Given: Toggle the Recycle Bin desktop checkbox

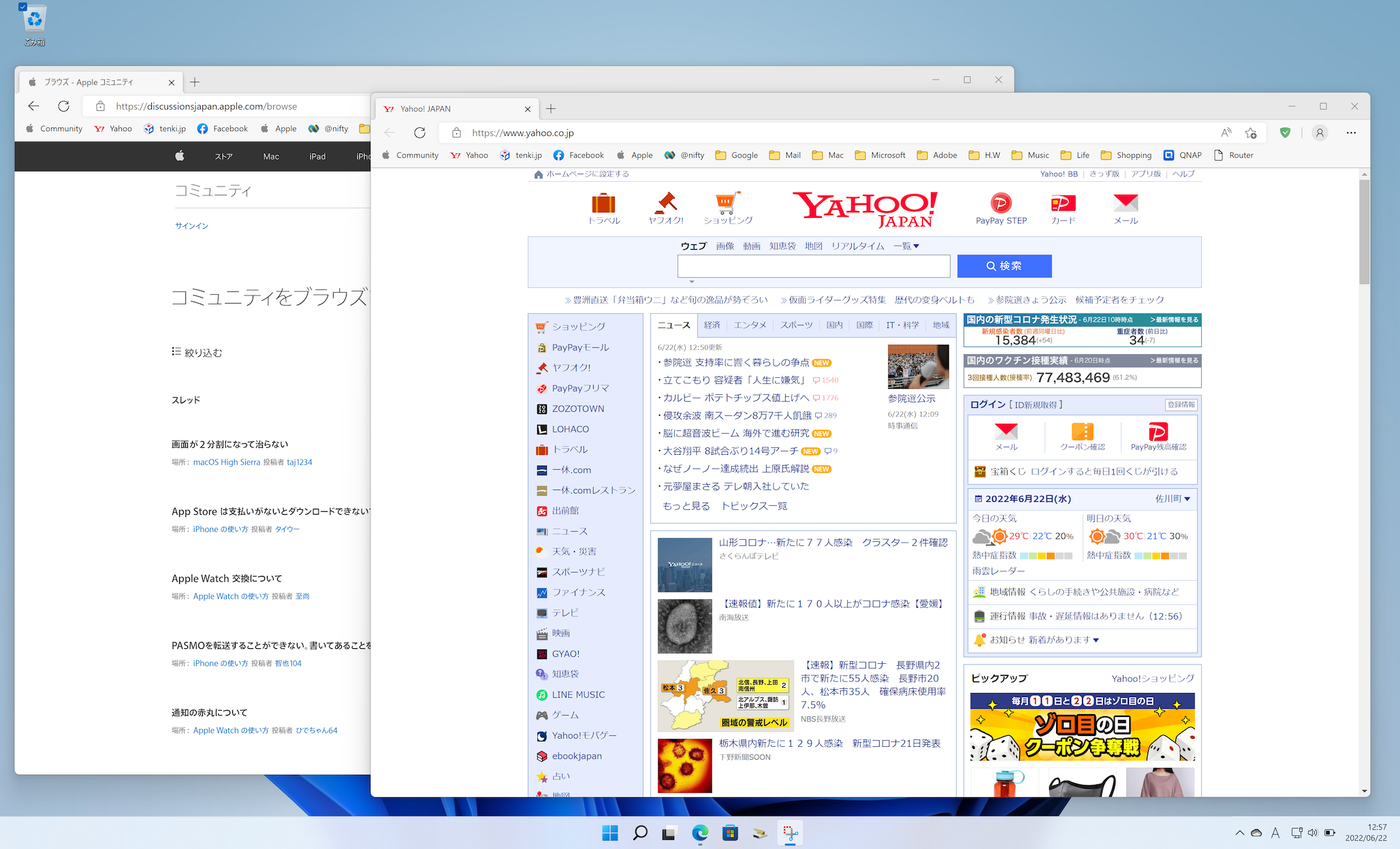Looking at the screenshot, I should (22, 7).
